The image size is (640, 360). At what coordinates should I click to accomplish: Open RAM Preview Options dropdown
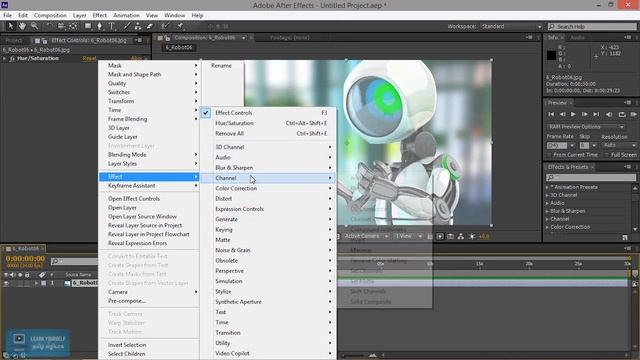coord(586,127)
